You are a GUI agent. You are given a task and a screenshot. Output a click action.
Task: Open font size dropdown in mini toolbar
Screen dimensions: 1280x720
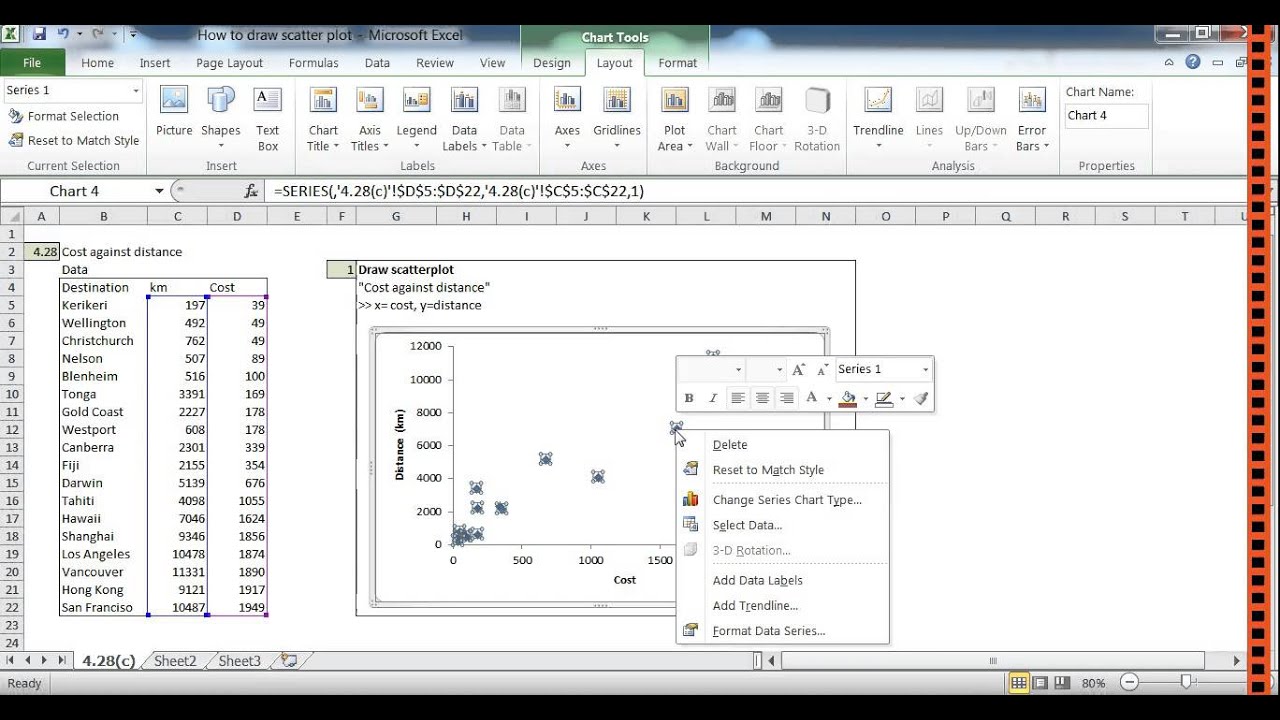[778, 370]
